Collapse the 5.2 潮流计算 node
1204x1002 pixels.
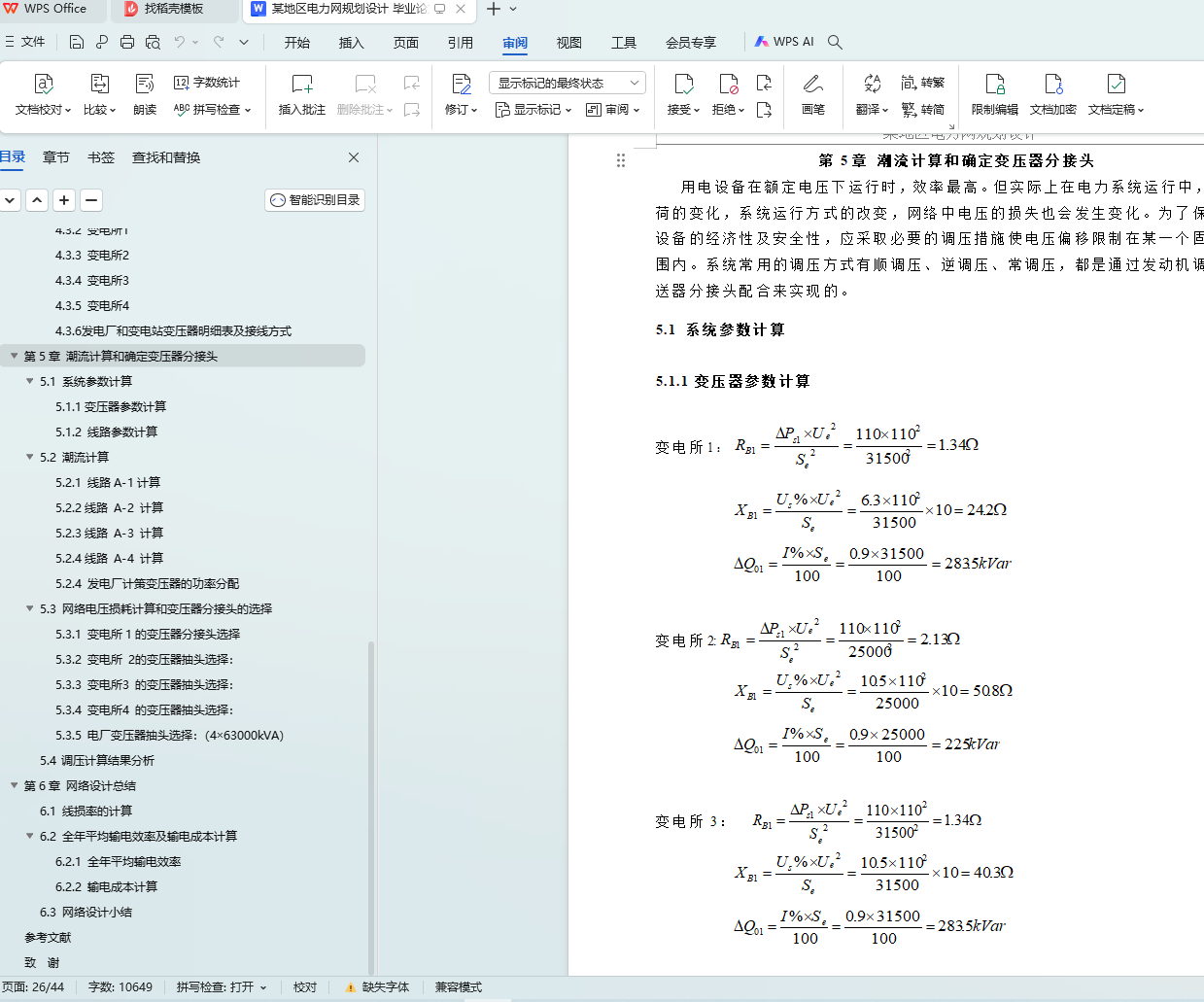tap(30, 457)
